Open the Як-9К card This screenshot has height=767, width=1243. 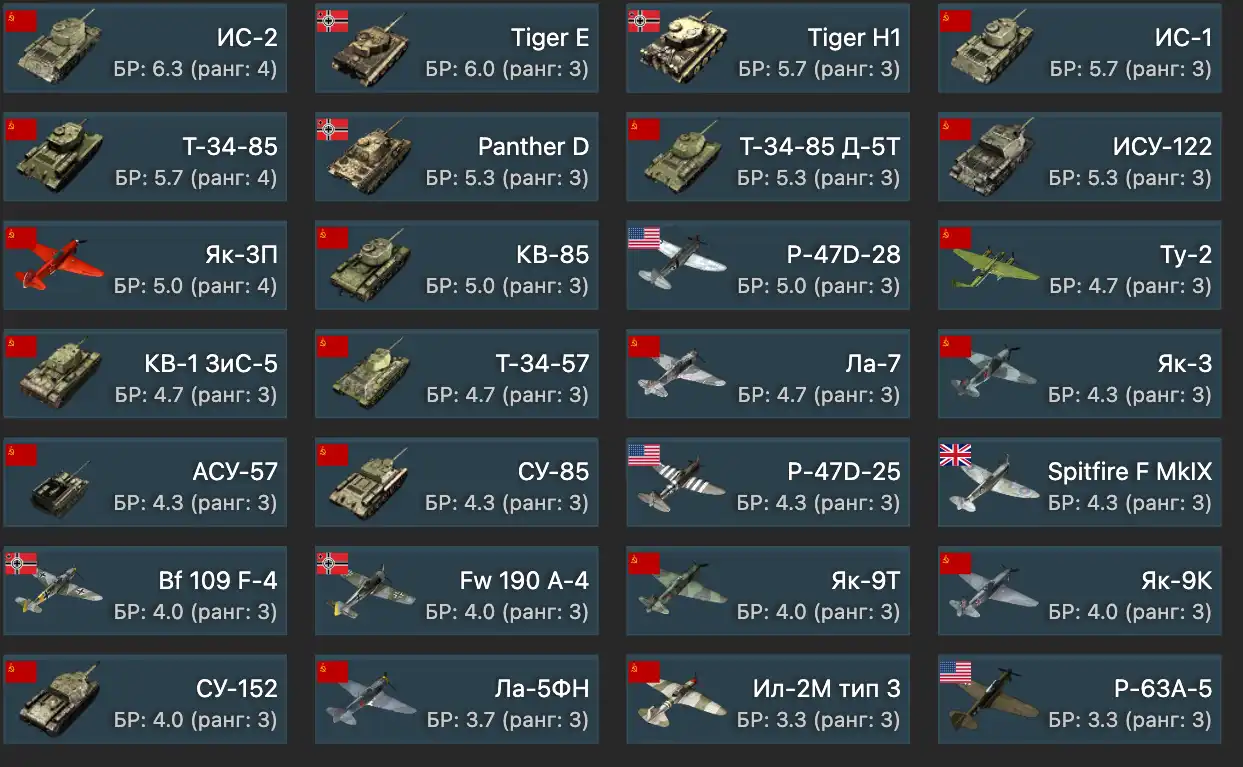(x=1079, y=591)
